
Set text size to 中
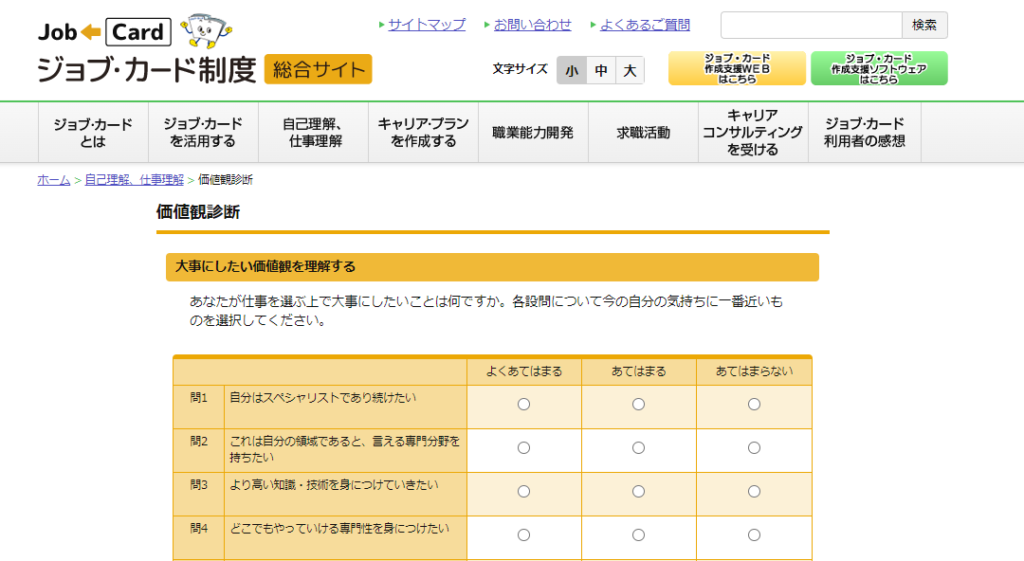[600, 70]
